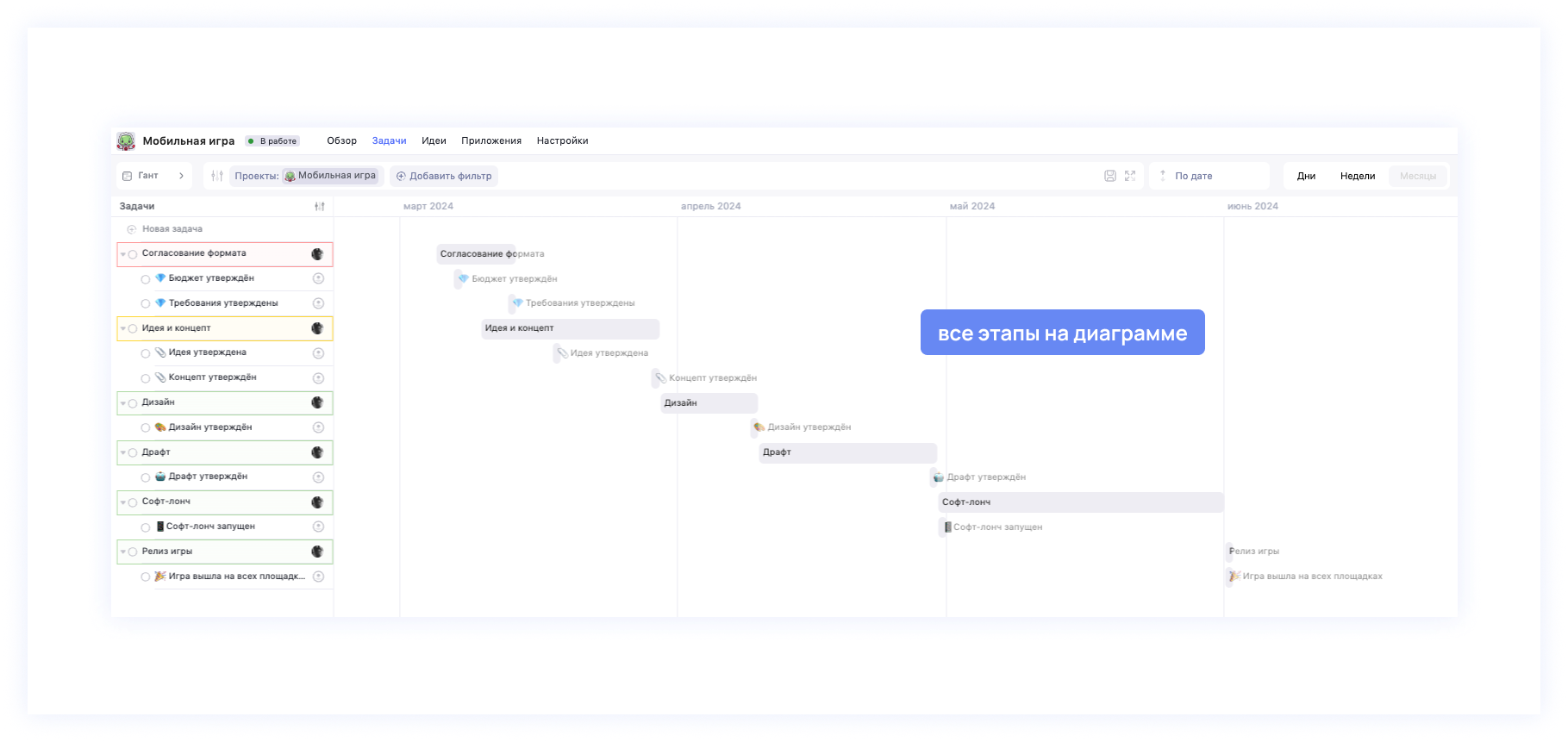Mark Бюджет утверждён task as complete
The width and height of the screenshot is (1568, 742).
point(146,279)
